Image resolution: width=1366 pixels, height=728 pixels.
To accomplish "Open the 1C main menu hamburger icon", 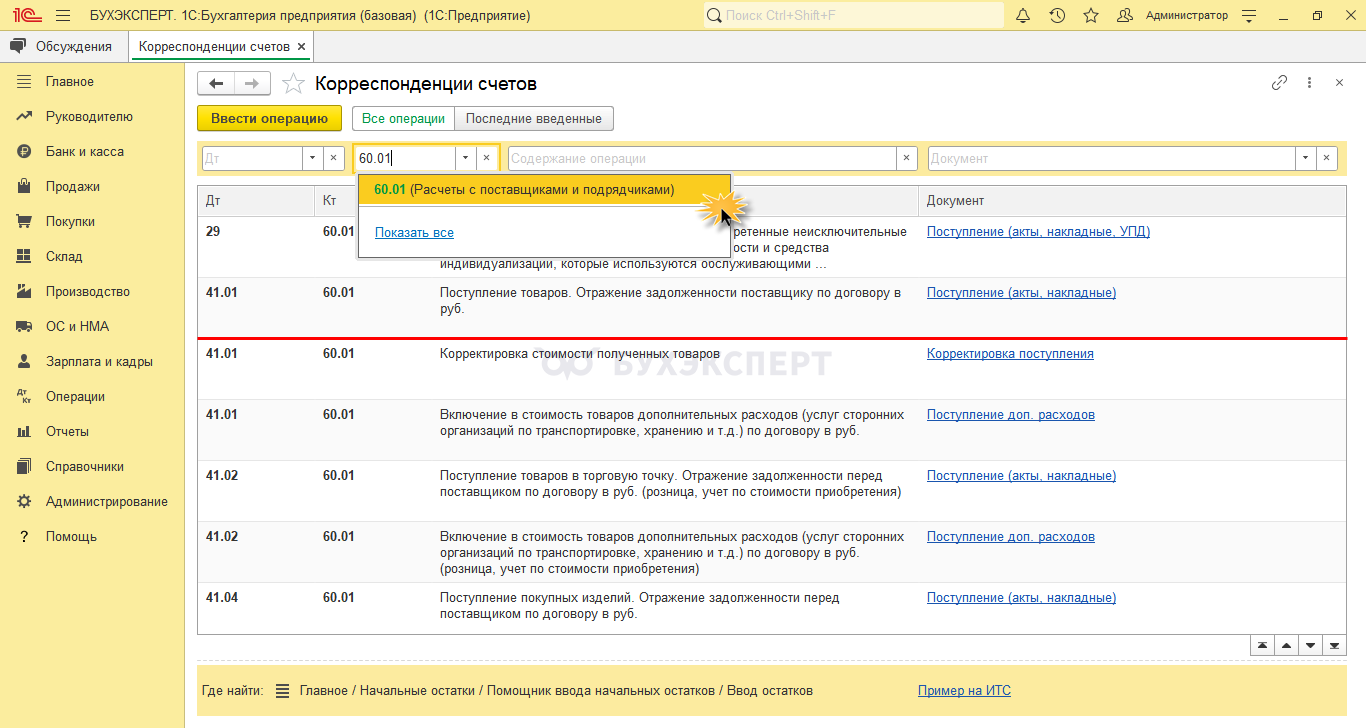I will tap(63, 16).
